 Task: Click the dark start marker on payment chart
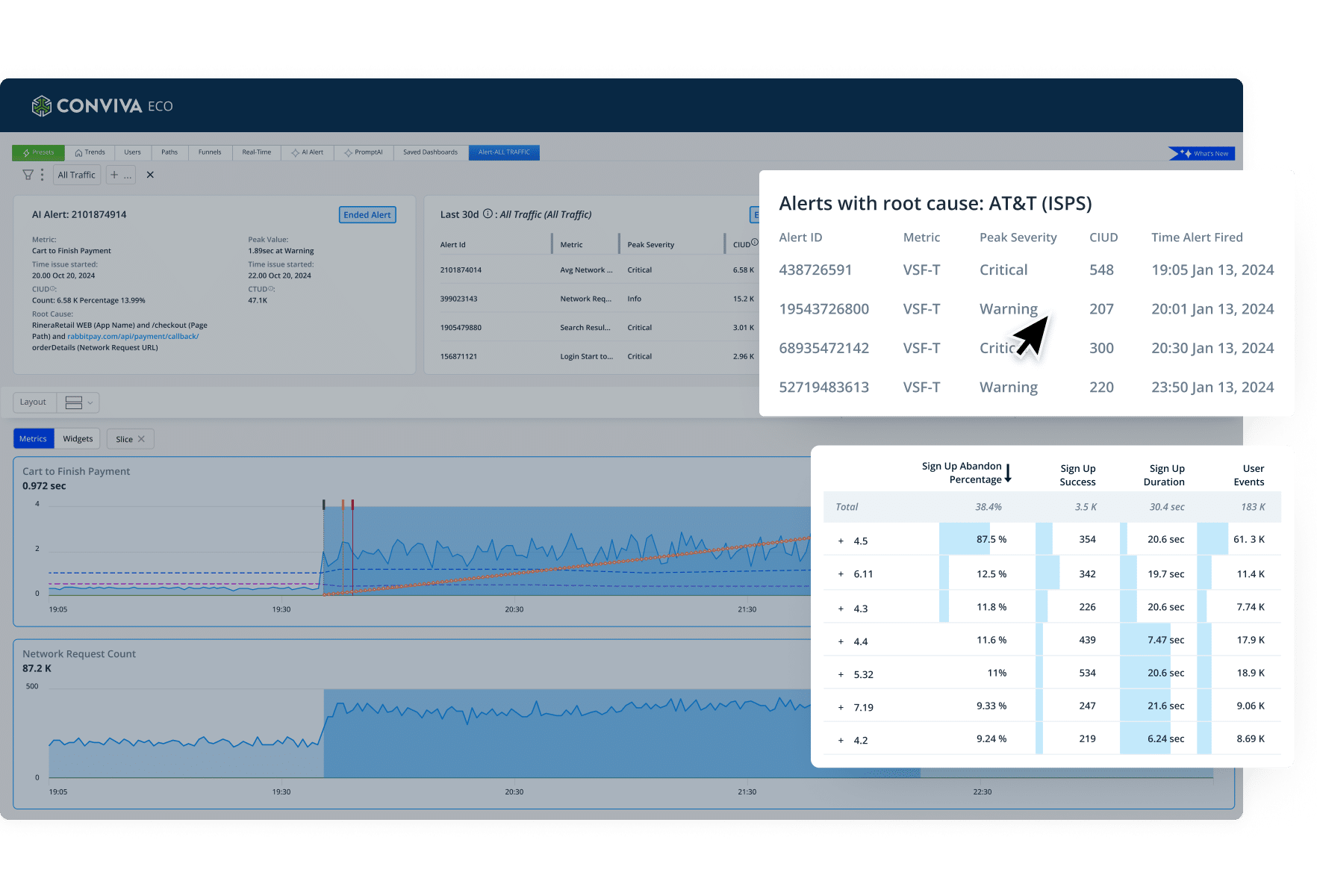(x=323, y=505)
